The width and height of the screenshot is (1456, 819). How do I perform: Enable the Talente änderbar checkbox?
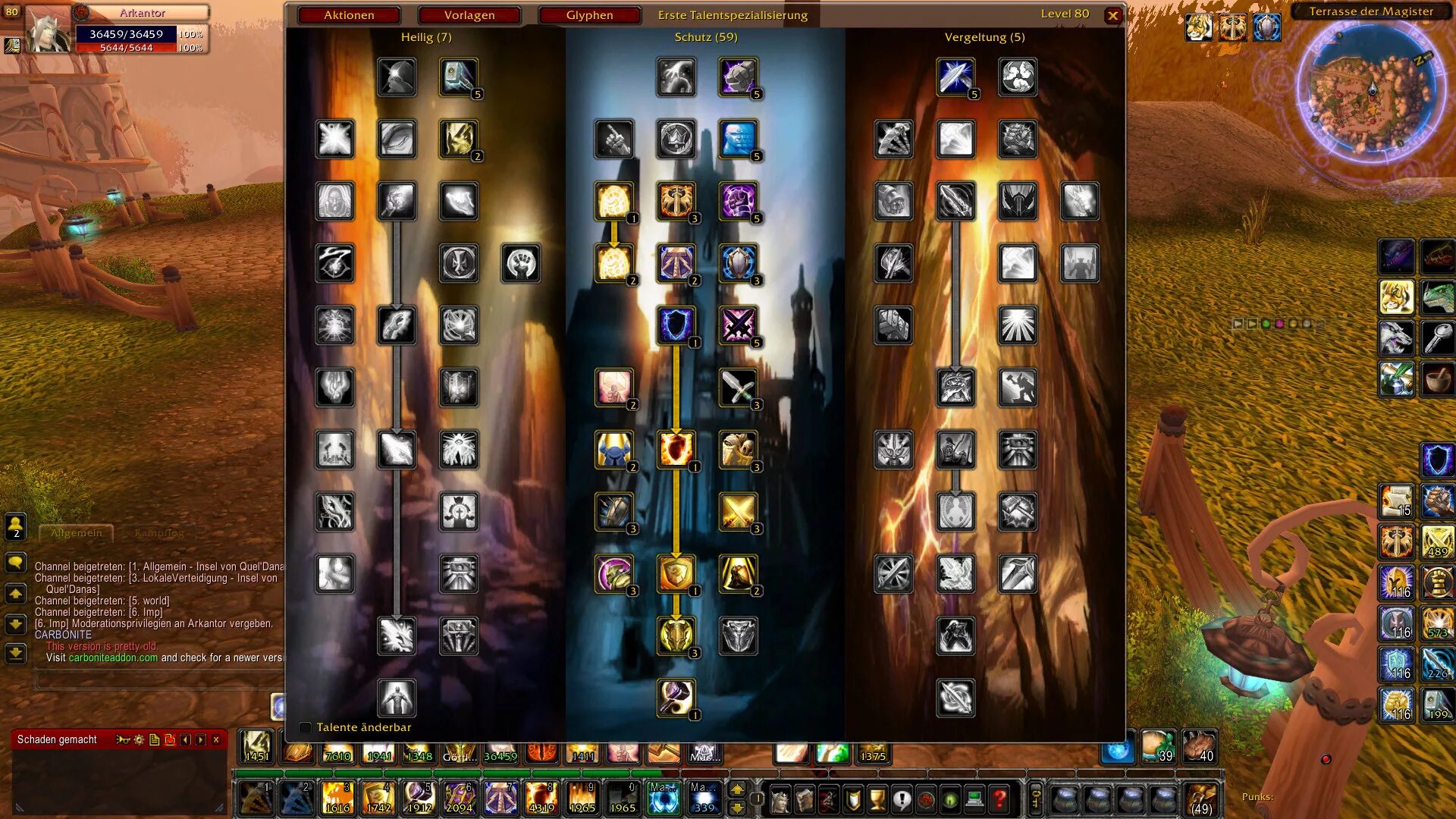click(x=306, y=727)
